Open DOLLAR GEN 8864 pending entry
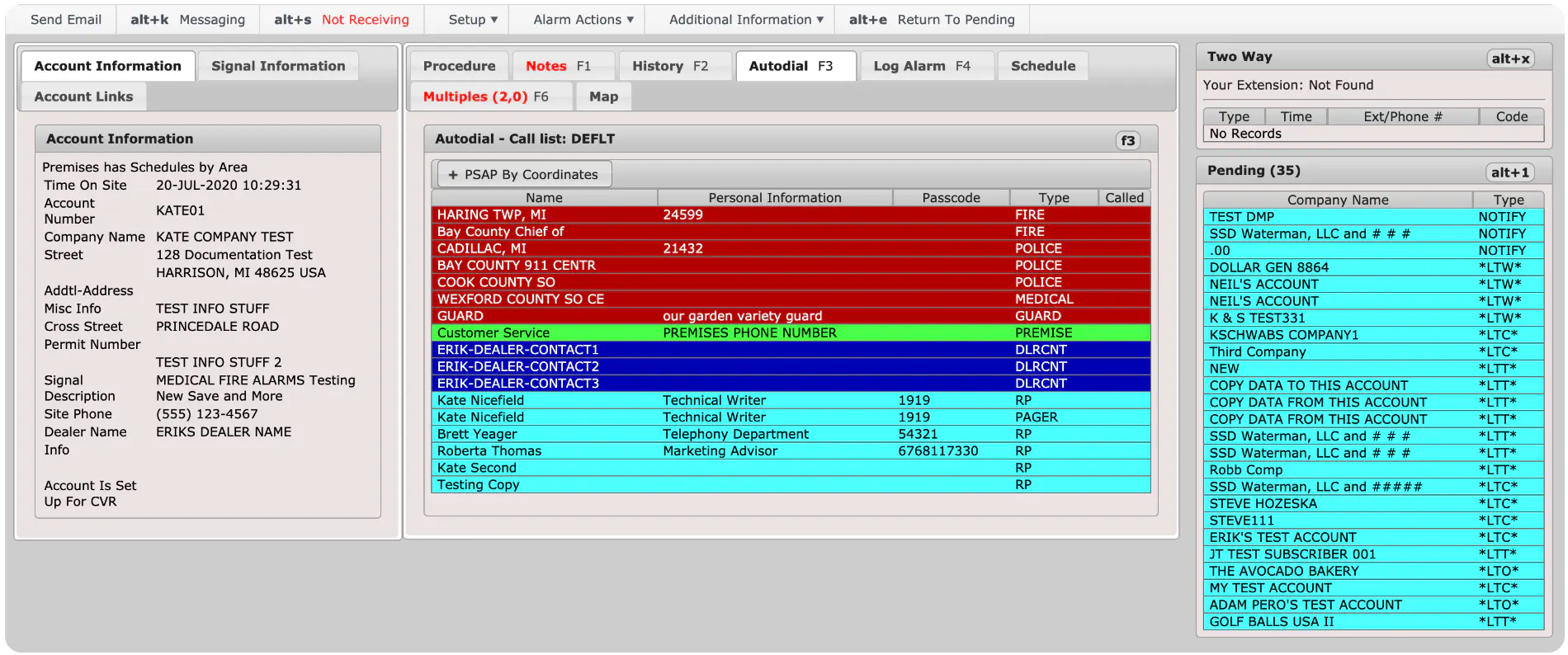This screenshot has width=1568, height=655. 1373,267
